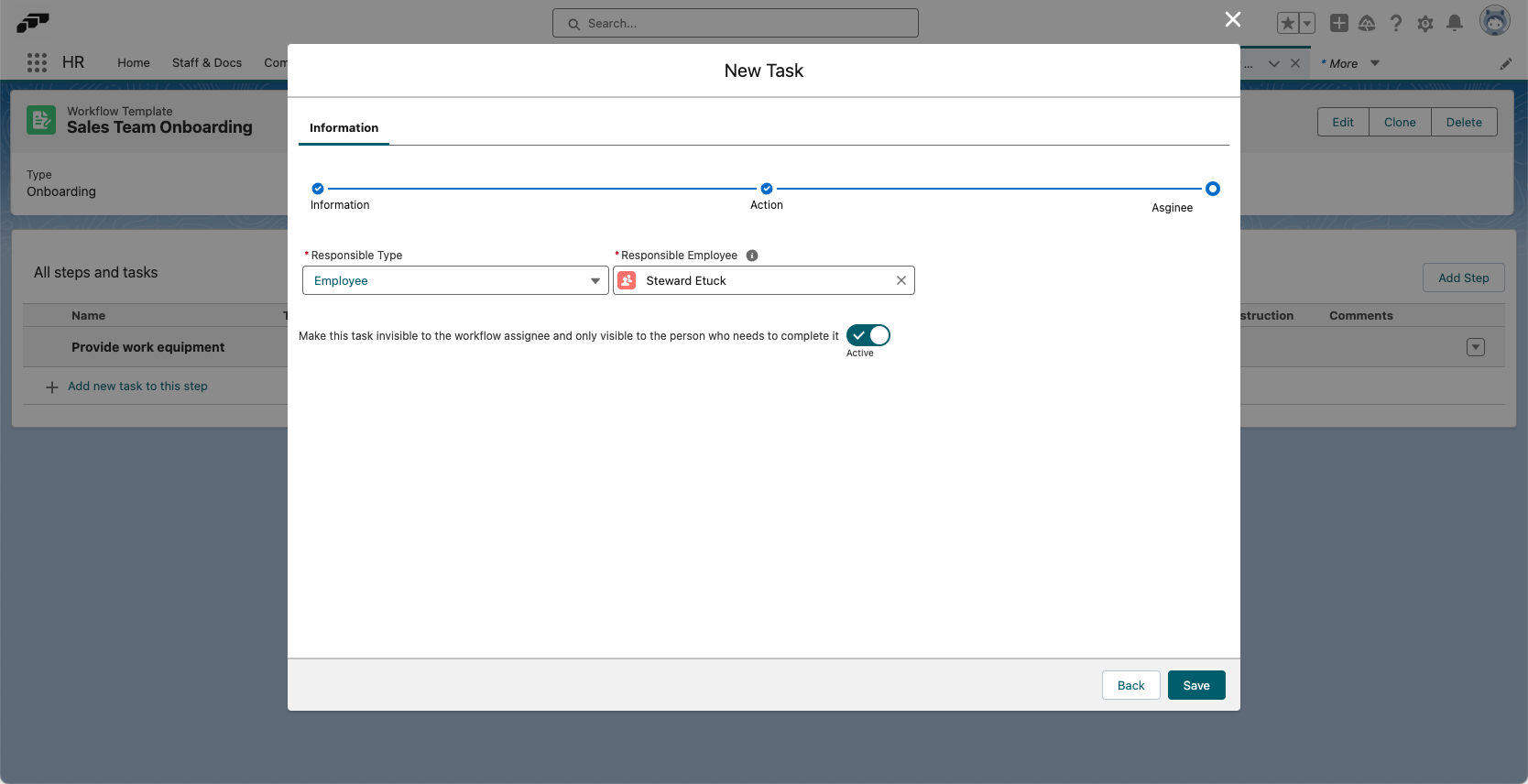Open the Help question mark icon
Image resolution: width=1528 pixels, height=784 pixels.
(1395, 24)
